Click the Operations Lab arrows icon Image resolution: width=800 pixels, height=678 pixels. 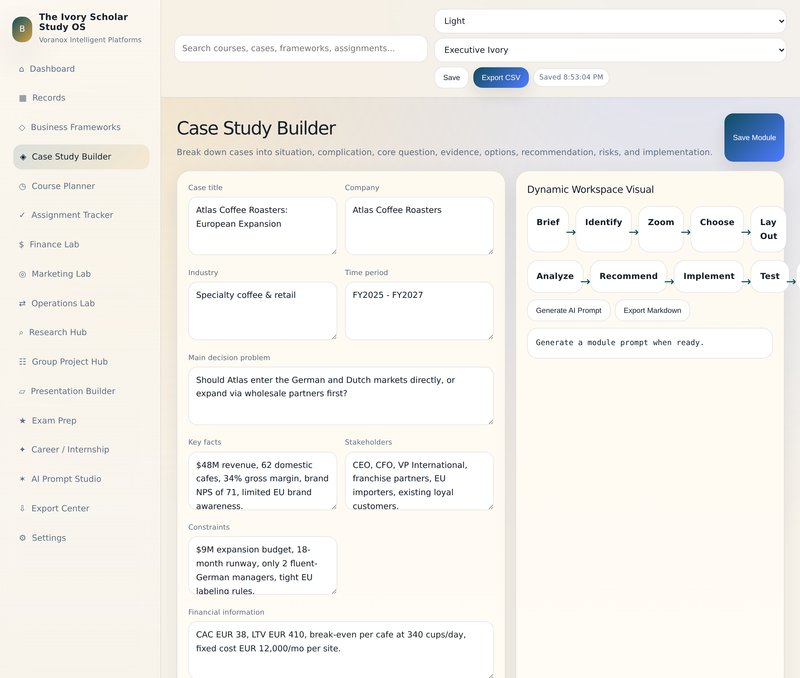pos(22,304)
